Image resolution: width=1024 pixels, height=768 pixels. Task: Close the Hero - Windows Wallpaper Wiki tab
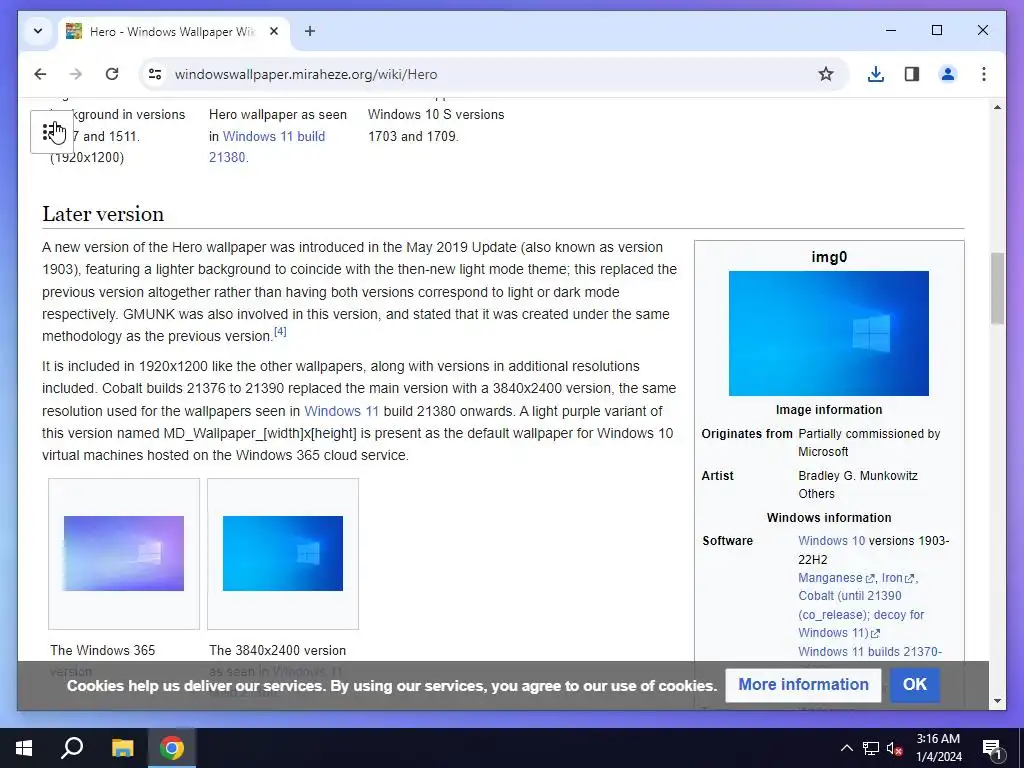(274, 31)
